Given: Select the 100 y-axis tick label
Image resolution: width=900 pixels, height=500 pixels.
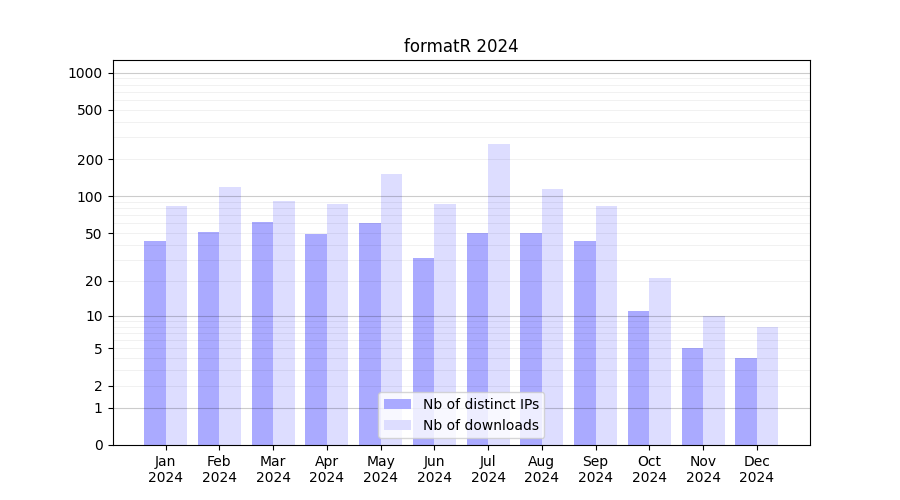Looking at the screenshot, I should [x=90, y=197].
